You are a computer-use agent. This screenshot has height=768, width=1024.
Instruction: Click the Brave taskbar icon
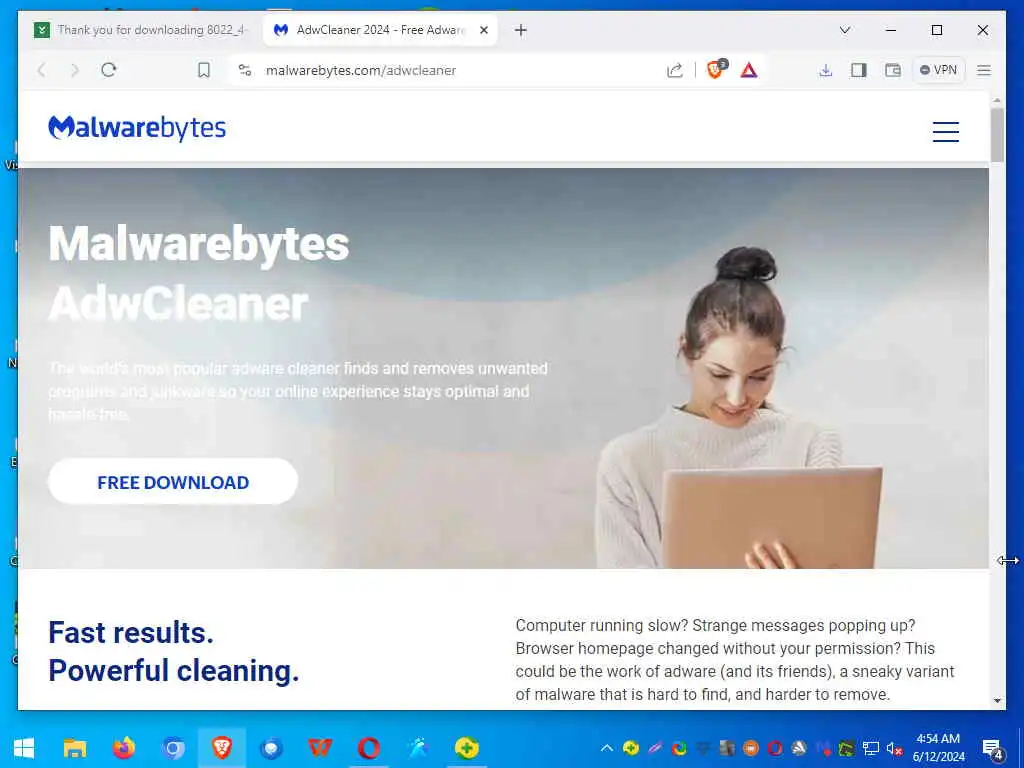222,748
